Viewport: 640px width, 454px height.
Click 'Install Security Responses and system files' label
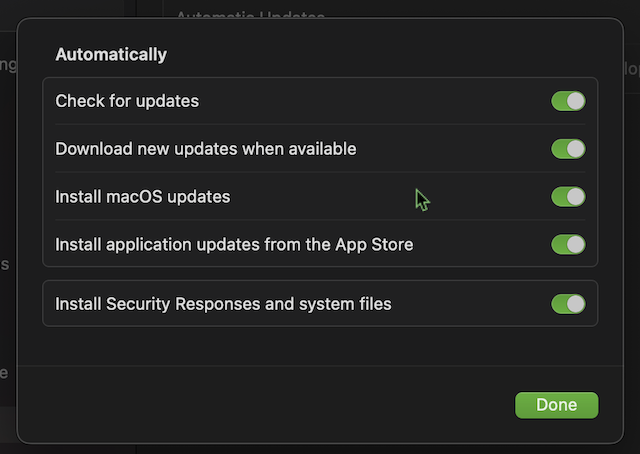coord(223,304)
